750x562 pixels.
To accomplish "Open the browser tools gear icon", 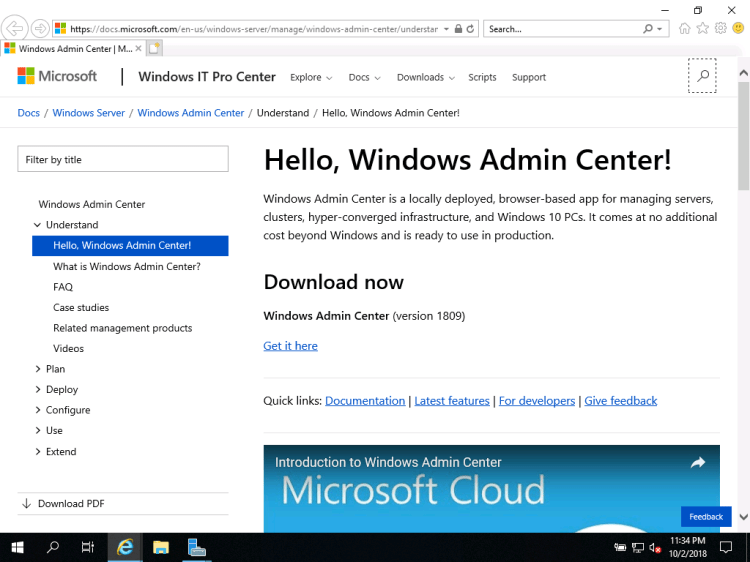I will pyautogui.click(x=720, y=29).
